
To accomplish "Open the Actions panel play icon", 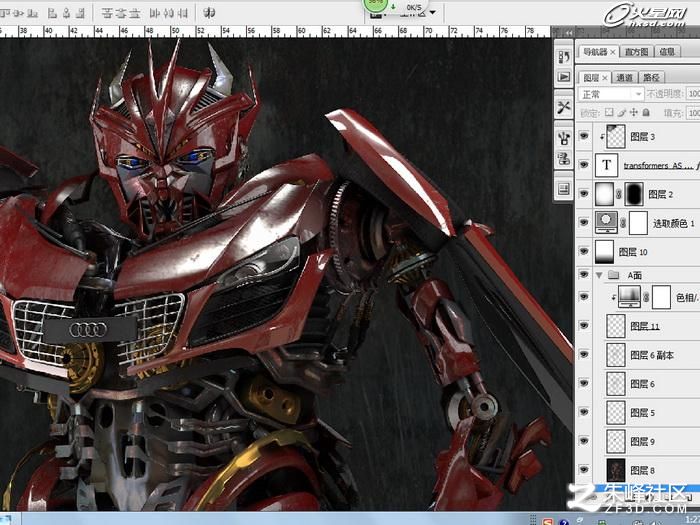I will point(564,77).
